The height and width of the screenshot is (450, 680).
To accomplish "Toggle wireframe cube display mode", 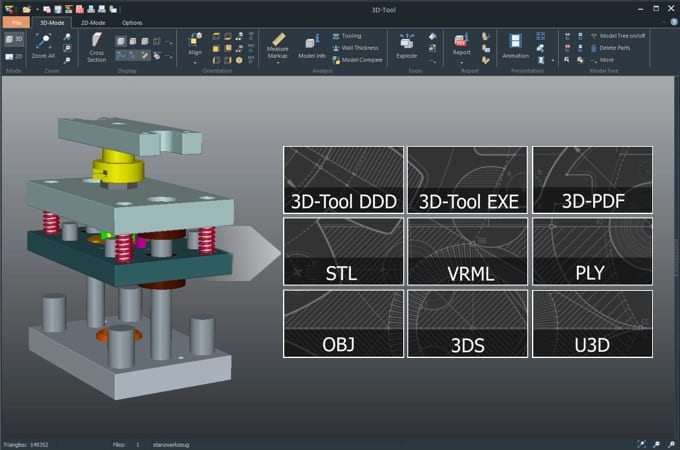I will click(157, 42).
